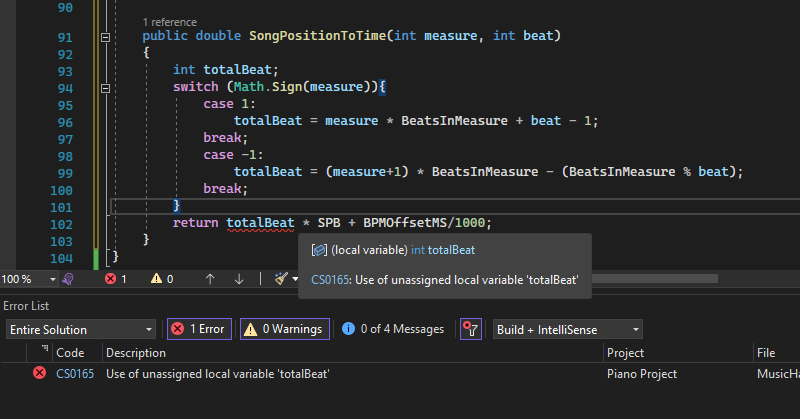Viewport: 800px width, 419px height.
Task: Go to previous issue with up arrow
Action: tap(210, 279)
